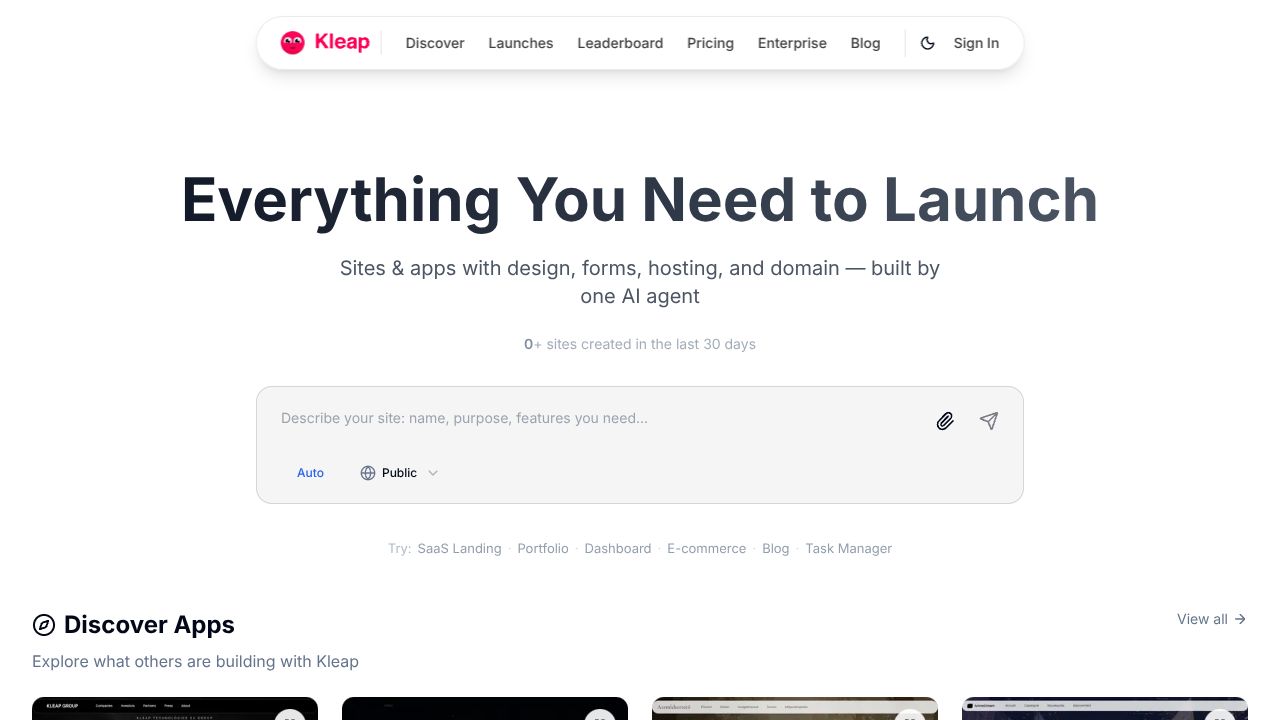The width and height of the screenshot is (1280, 720).
Task: Click the Kleap logo icon
Action: [293, 42]
